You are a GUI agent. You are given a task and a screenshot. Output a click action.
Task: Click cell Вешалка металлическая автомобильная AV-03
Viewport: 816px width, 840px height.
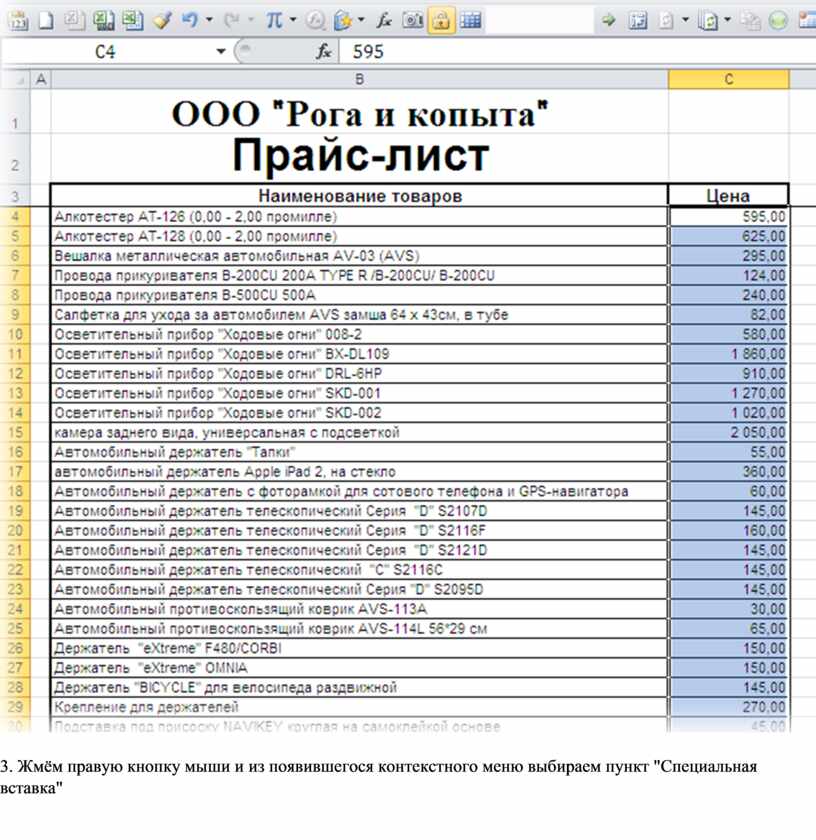tap(360, 256)
